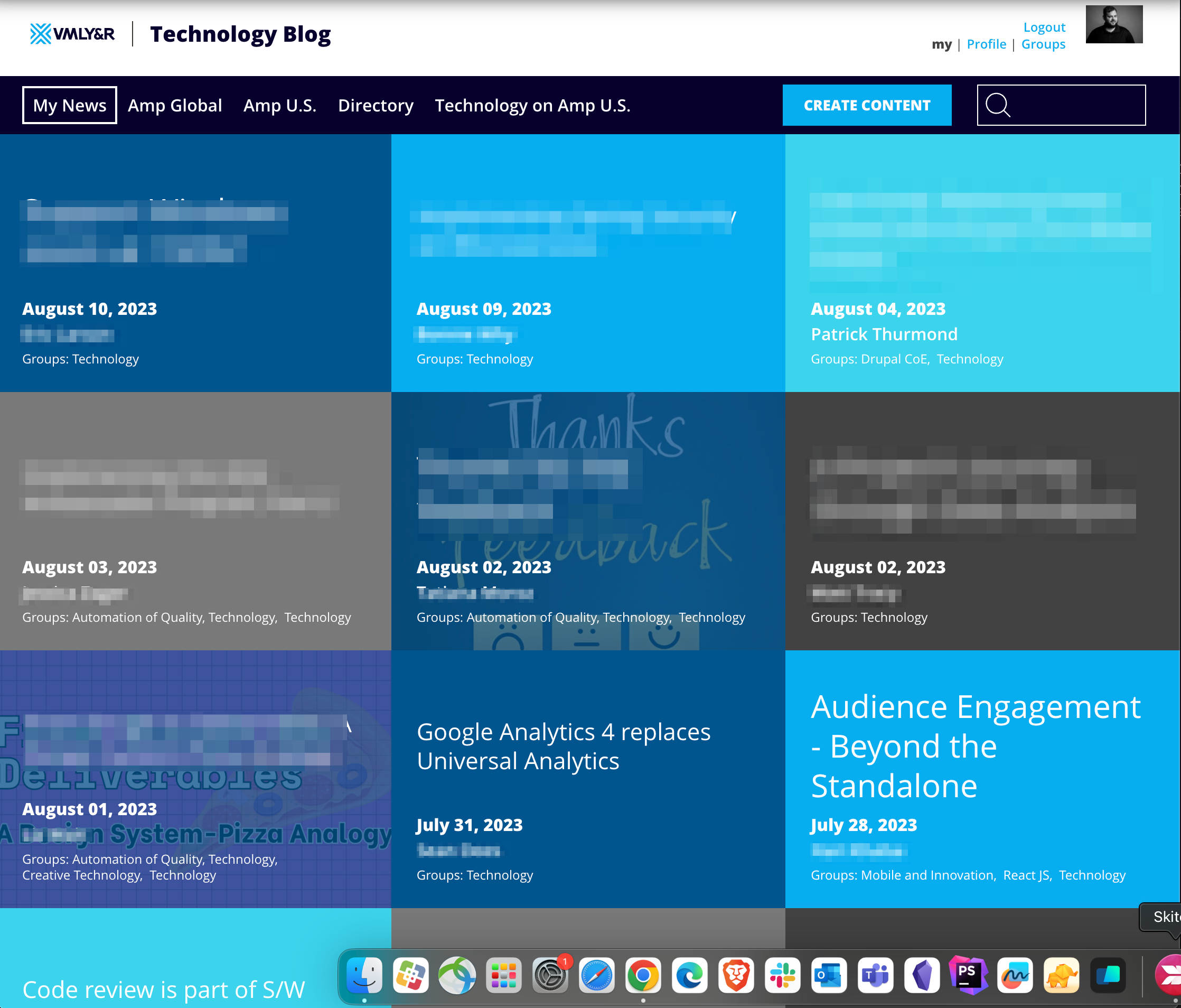Open Brave browser from the dock

click(x=736, y=975)
